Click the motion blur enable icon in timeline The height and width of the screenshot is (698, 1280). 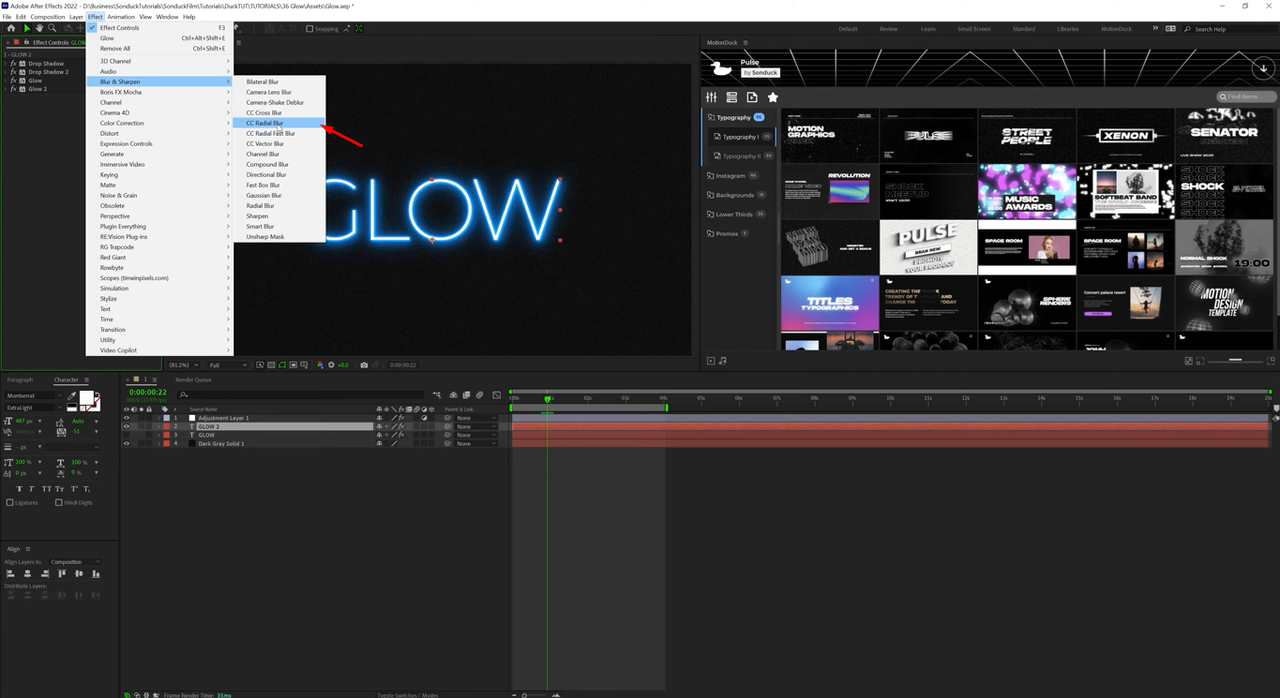coord(479,395)
